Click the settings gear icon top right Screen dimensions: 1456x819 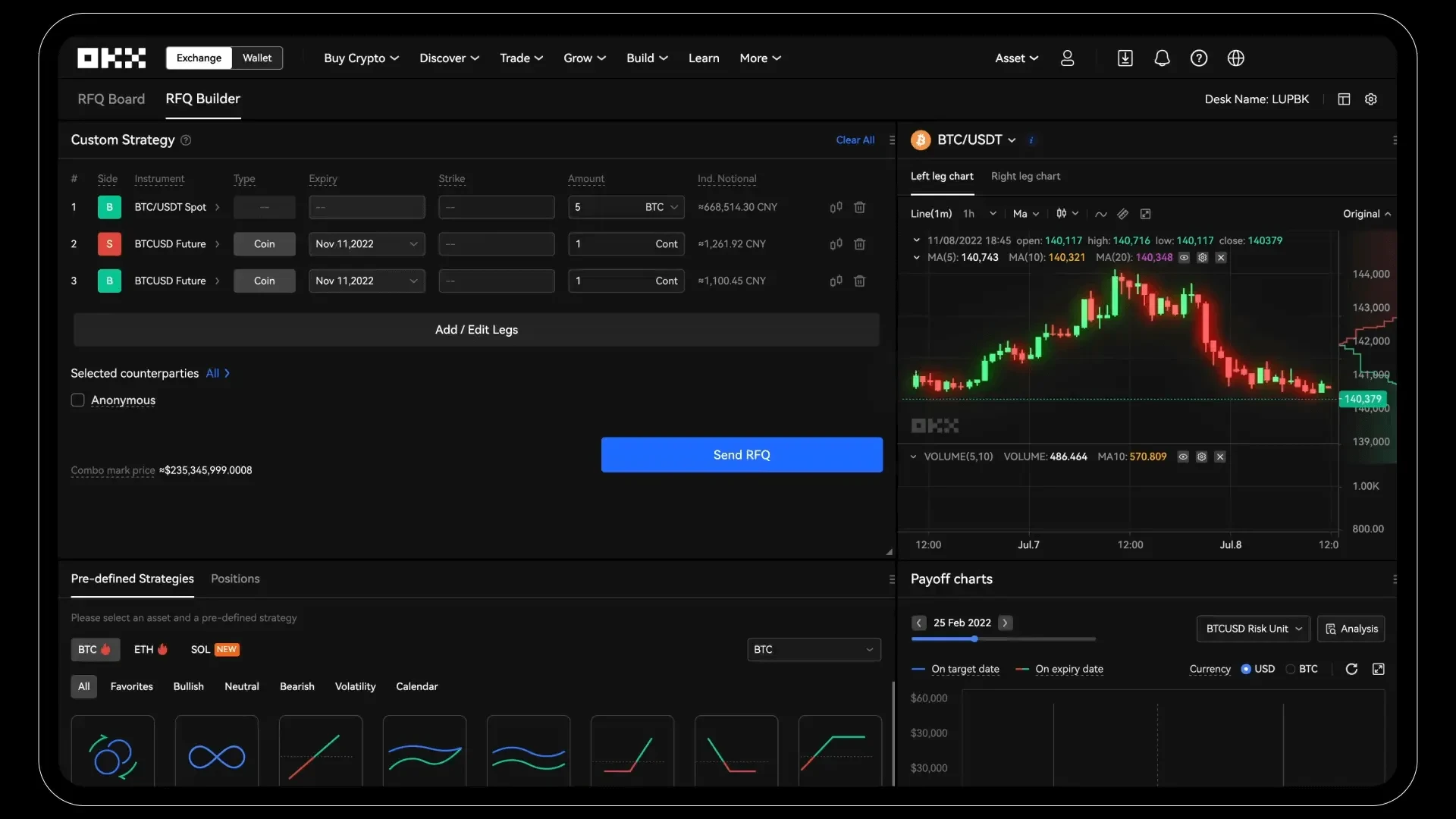pos(1371,98)
